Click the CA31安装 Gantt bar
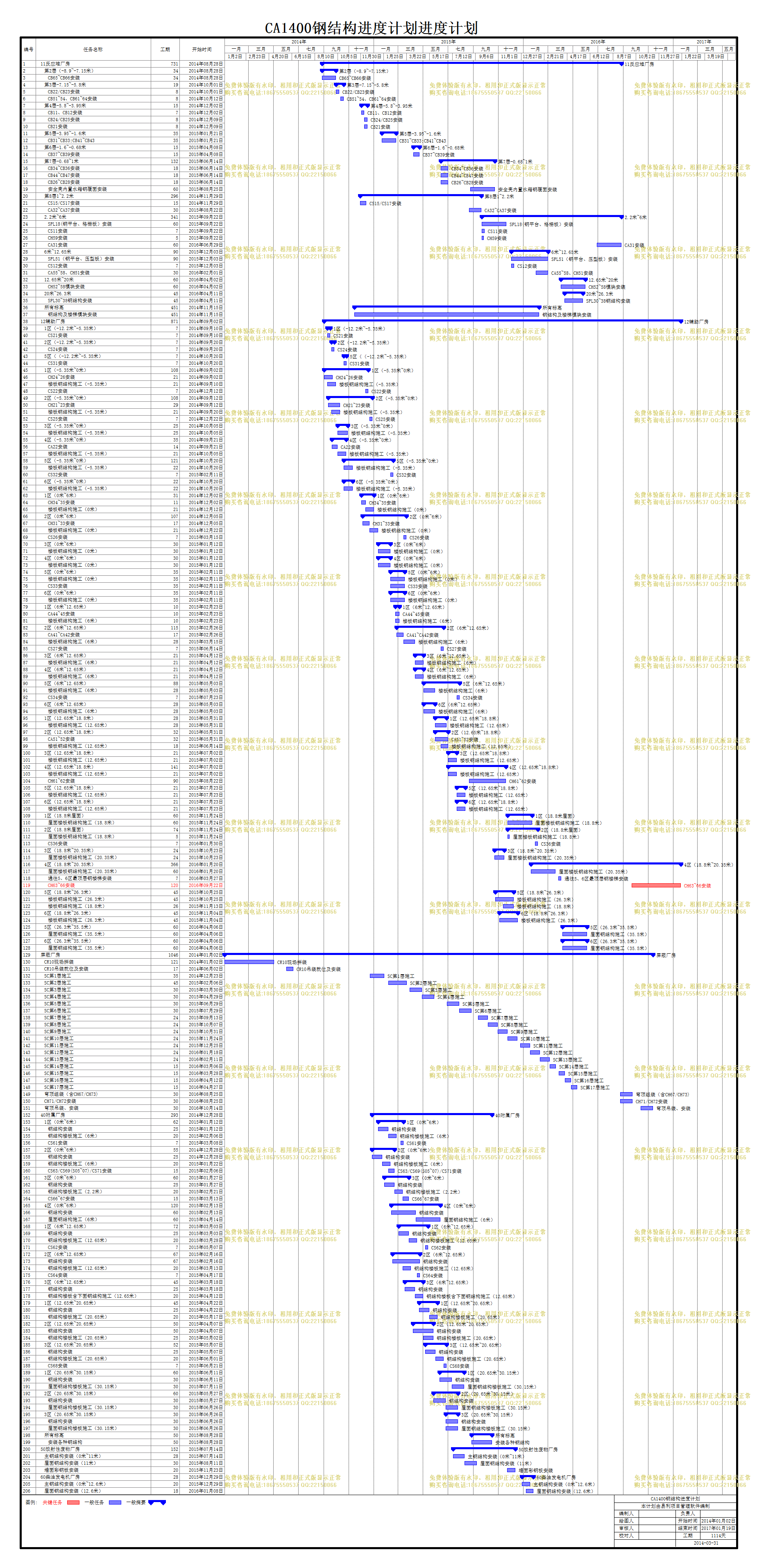Screen dimensions: 757x1568 (x=609, y=245)
